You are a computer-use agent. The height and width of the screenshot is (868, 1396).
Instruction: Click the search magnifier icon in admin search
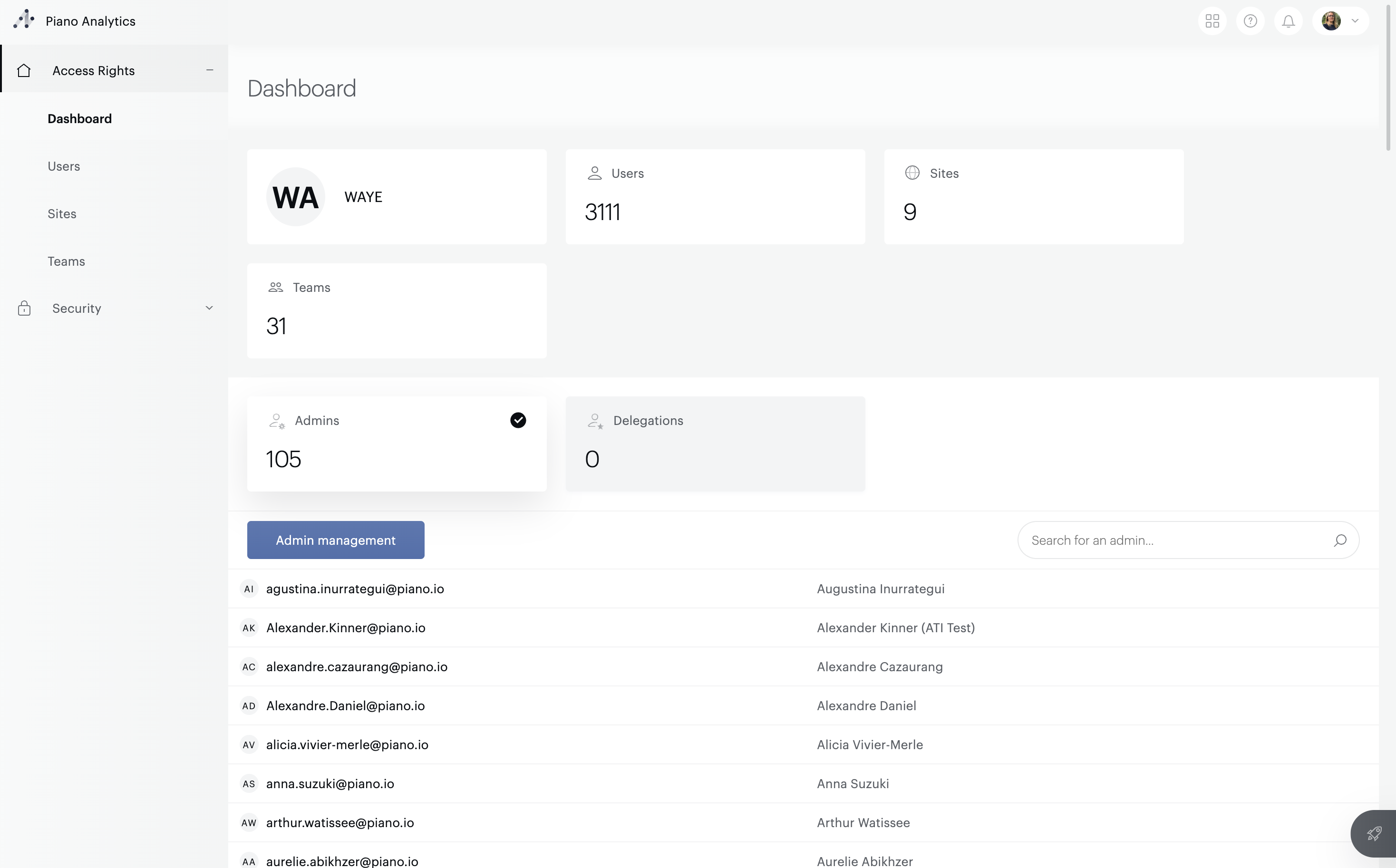1340,540
